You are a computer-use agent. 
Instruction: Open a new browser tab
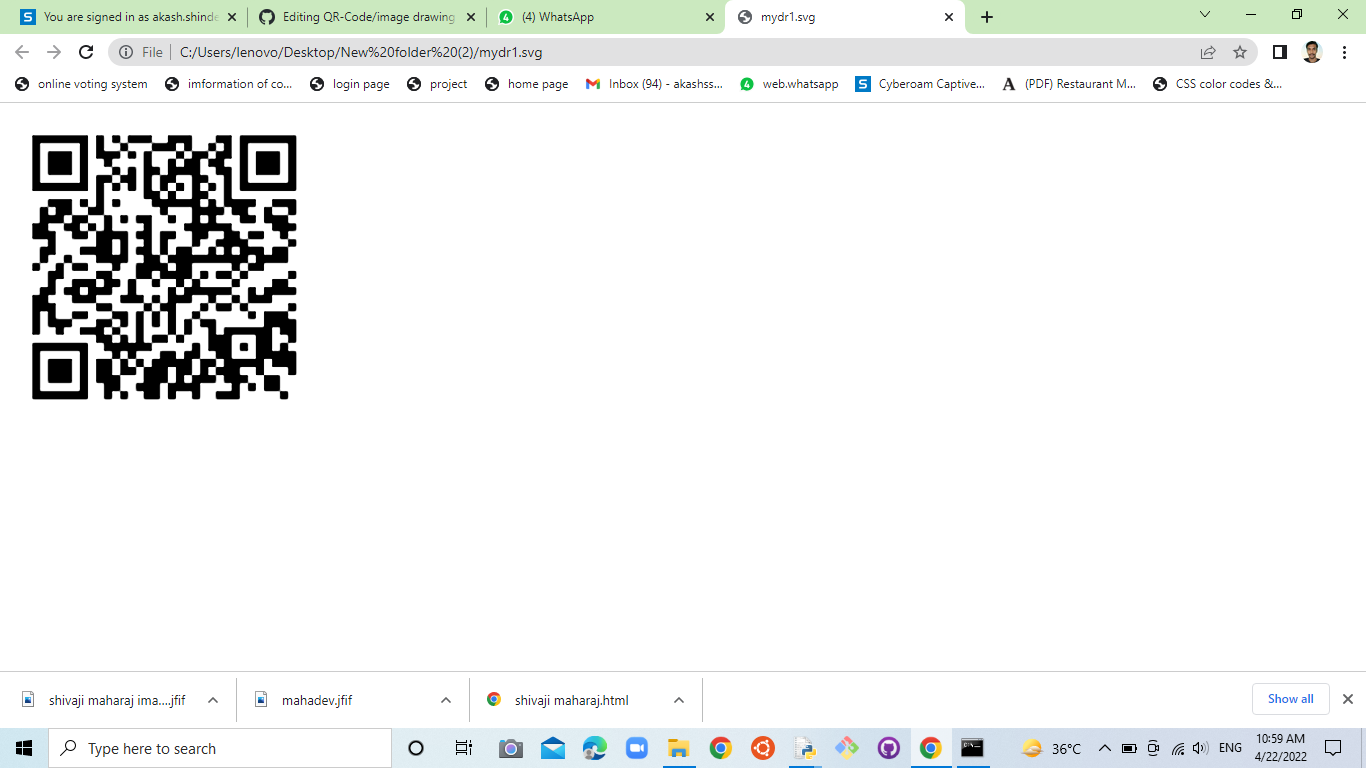987,17
